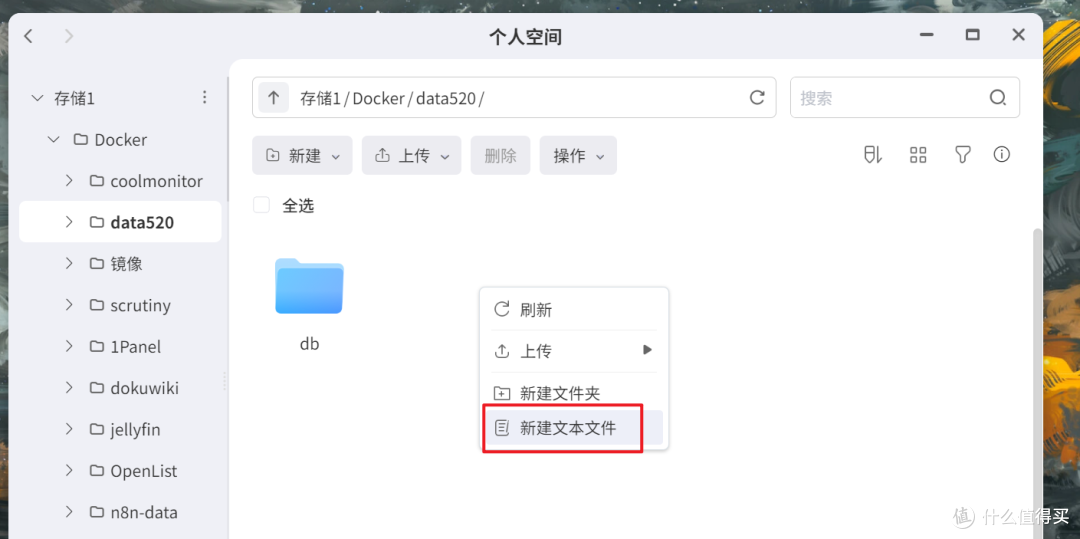Choose 新建文本文件 in the context menu
The image size is (1080, 539).
574,428
